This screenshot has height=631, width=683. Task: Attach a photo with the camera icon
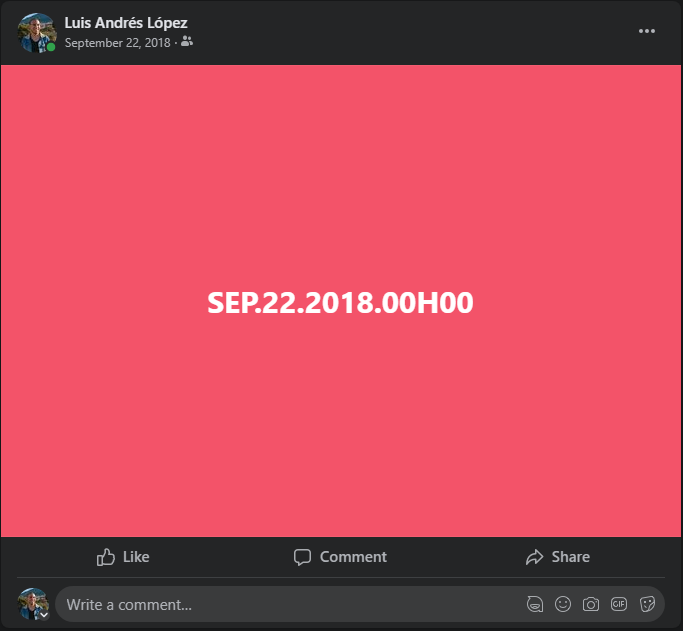591,604
